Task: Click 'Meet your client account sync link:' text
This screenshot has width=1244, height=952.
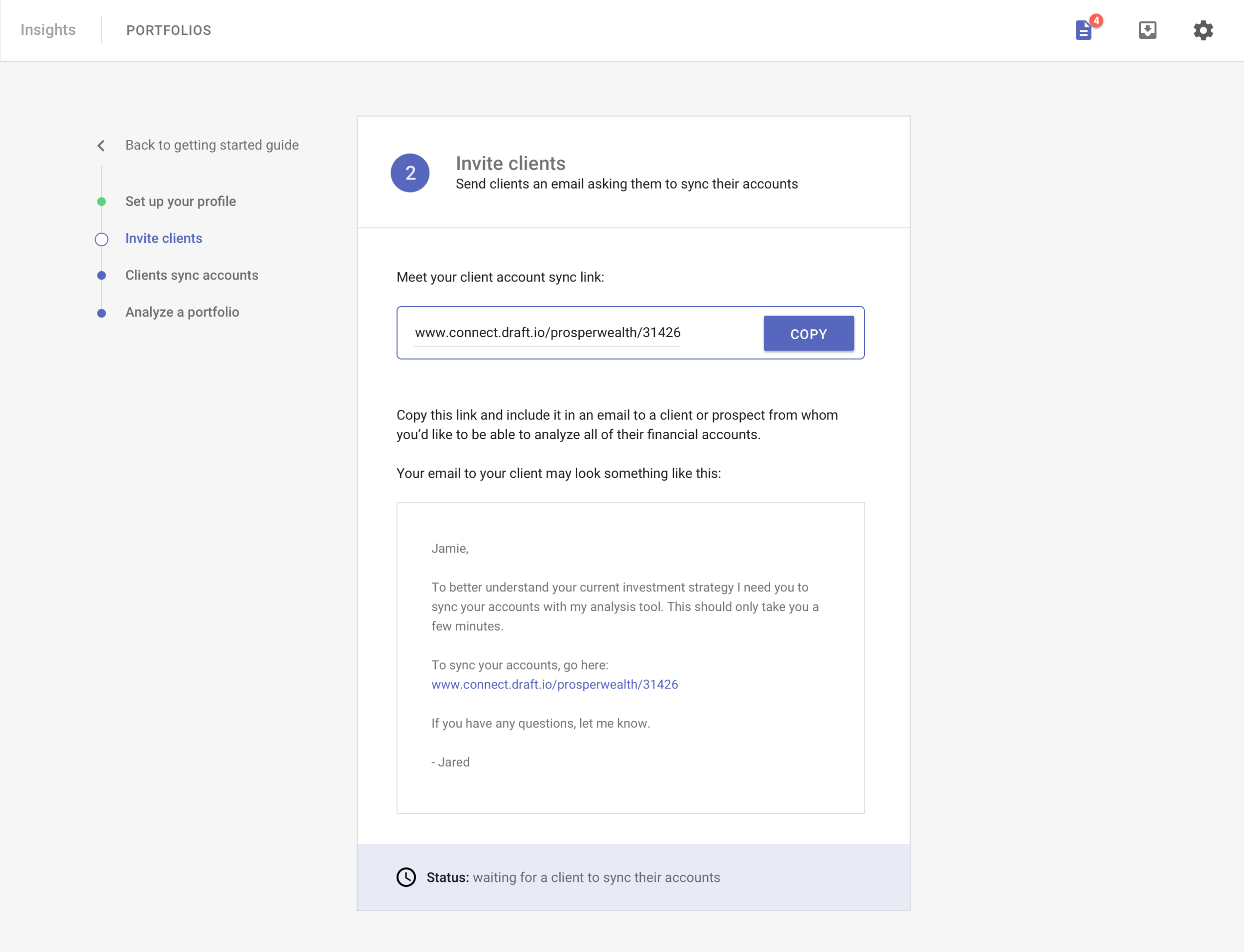Action: [x=501, y=277]
